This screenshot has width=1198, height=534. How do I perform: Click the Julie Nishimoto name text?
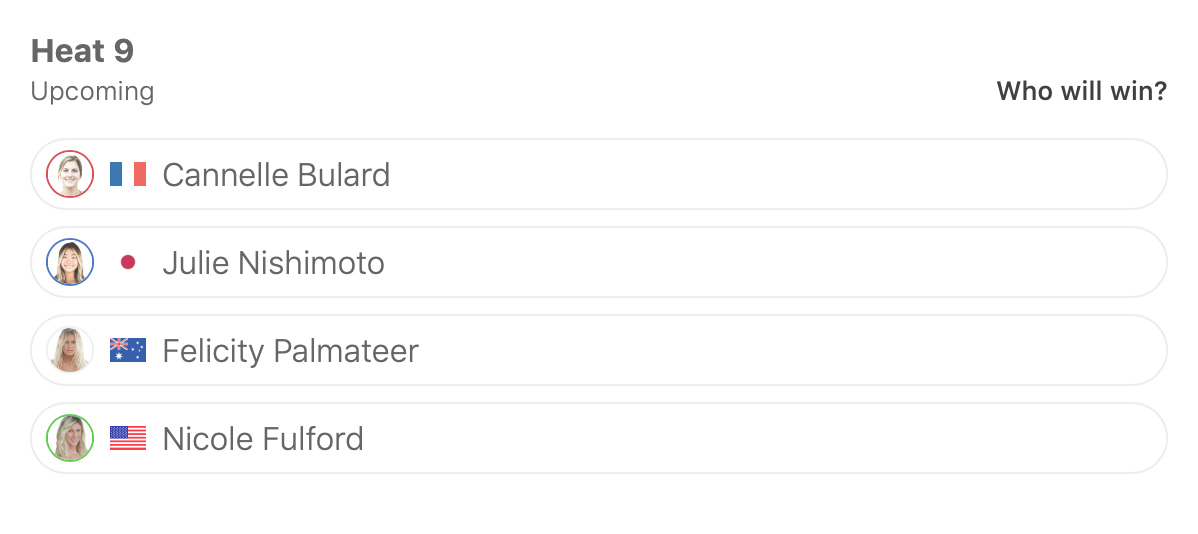click(273, 263)
